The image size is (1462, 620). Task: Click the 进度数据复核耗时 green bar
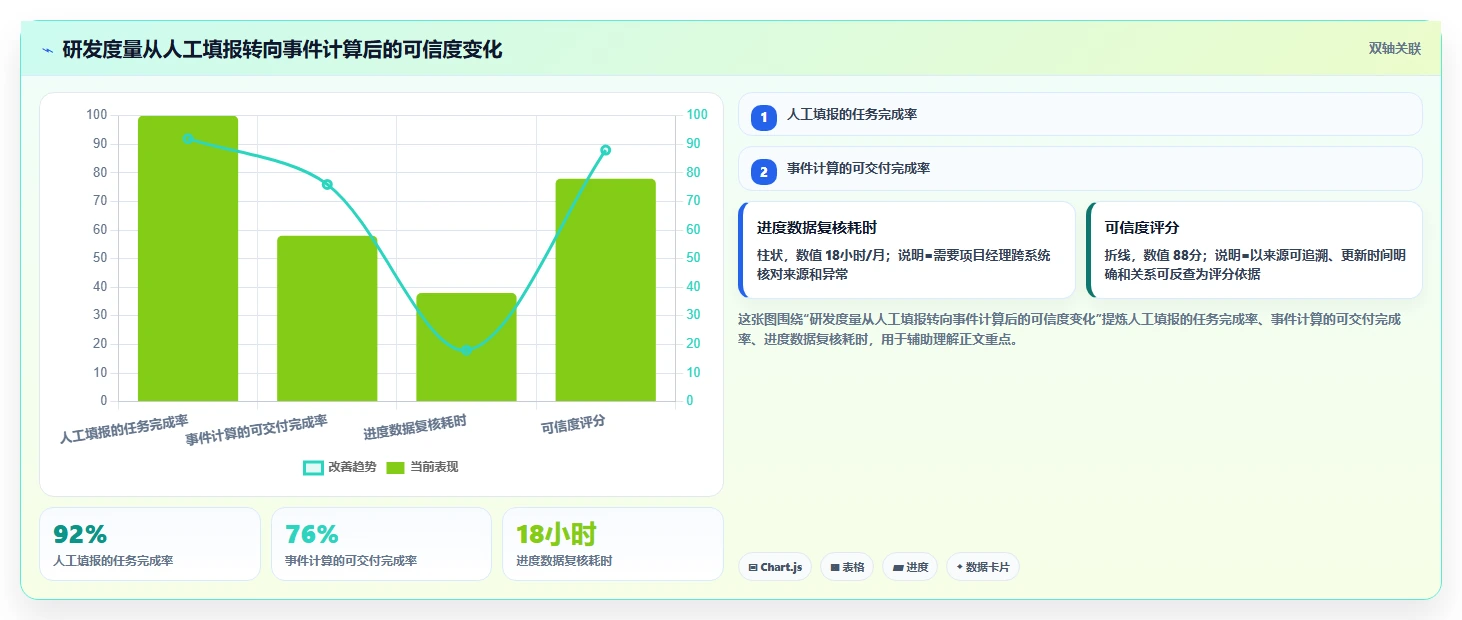[x=466, y=347]
